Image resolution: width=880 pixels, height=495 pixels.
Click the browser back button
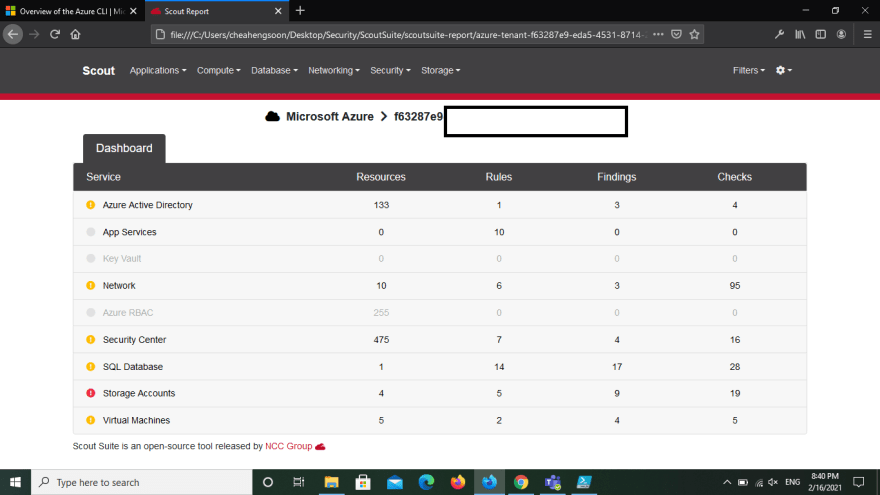click(x=13, y=34)
